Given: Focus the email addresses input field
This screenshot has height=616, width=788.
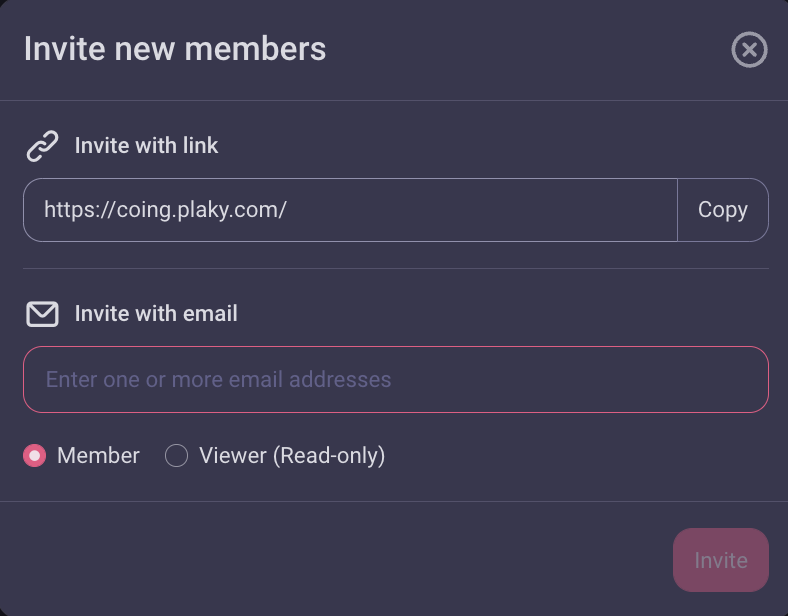Looking at the screenshot, I should 395,380.
